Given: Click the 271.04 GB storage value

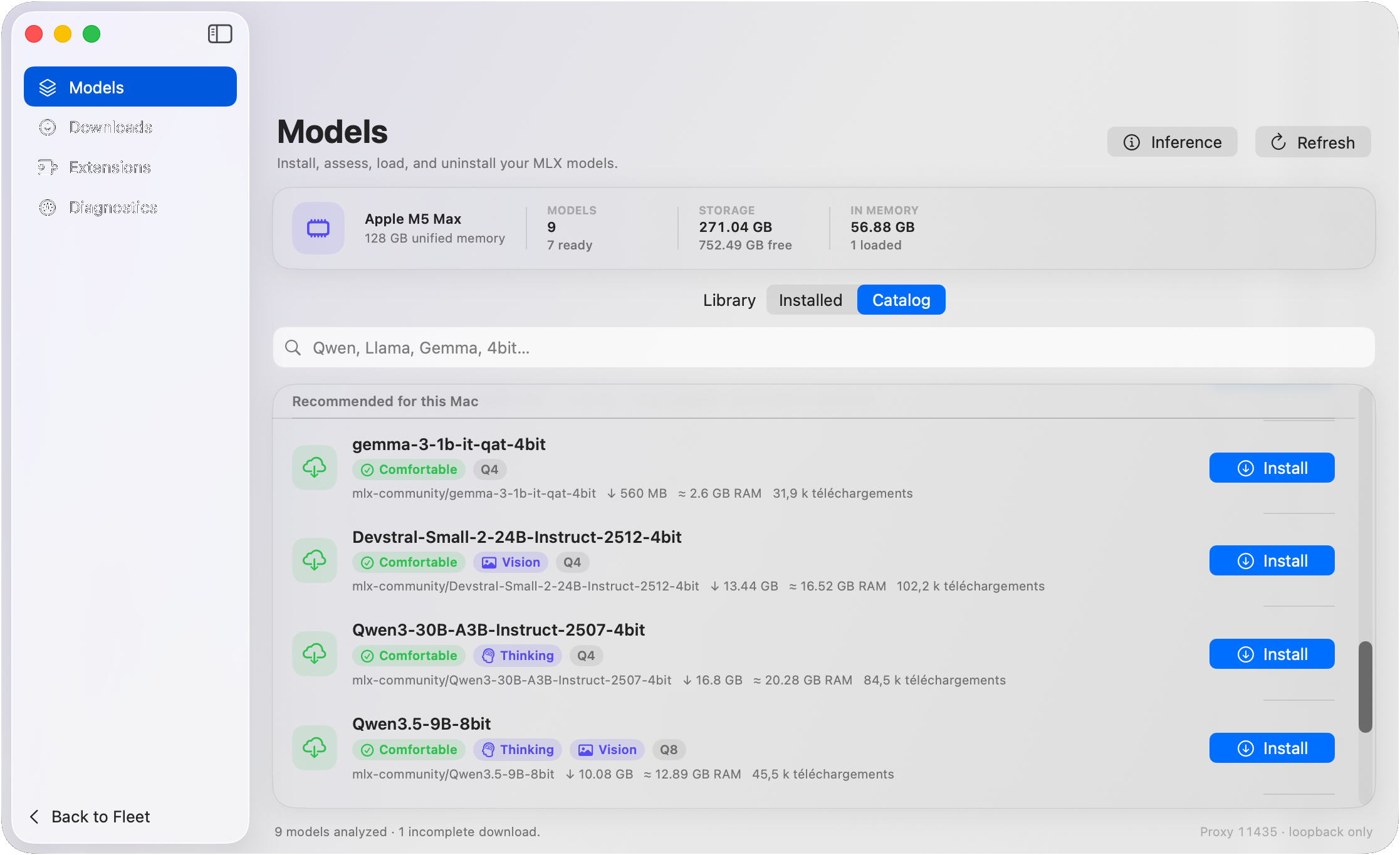Looking at the screenshot, I should [x=736, y=227].
